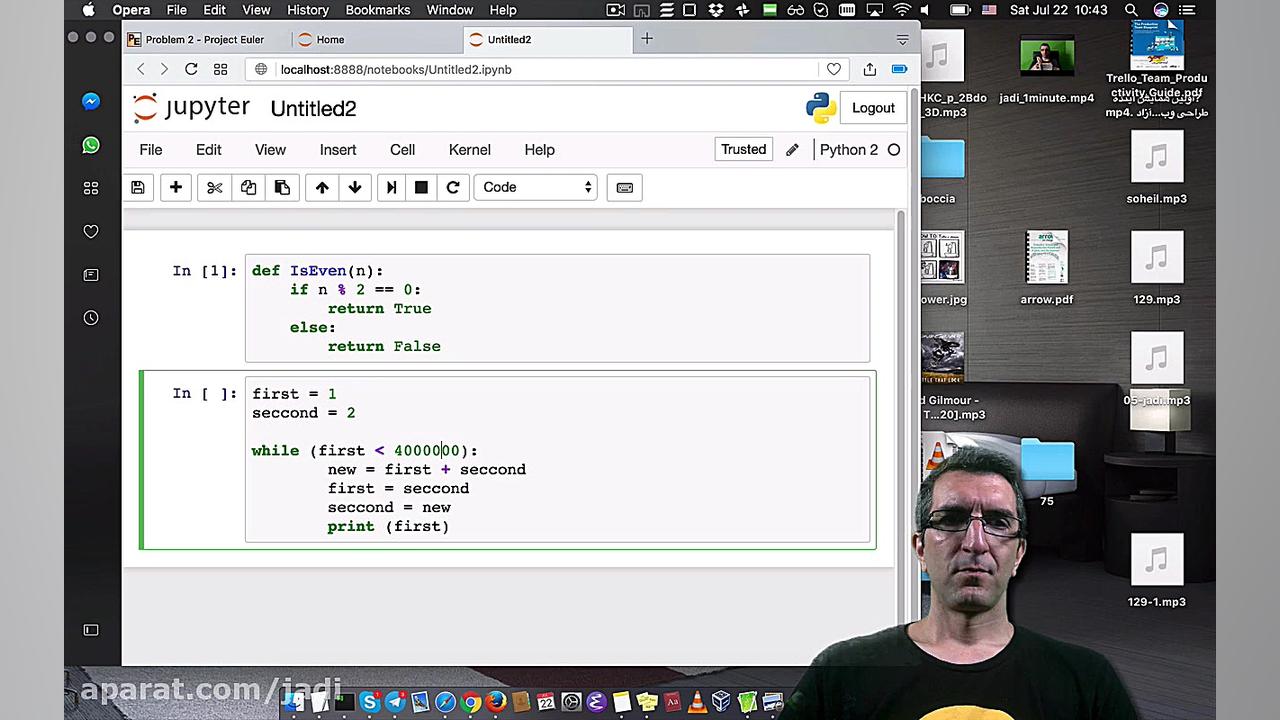Click the Python 2 kernel indicator
This screenshot has height=720, width=1280.
tap(859, 150)
